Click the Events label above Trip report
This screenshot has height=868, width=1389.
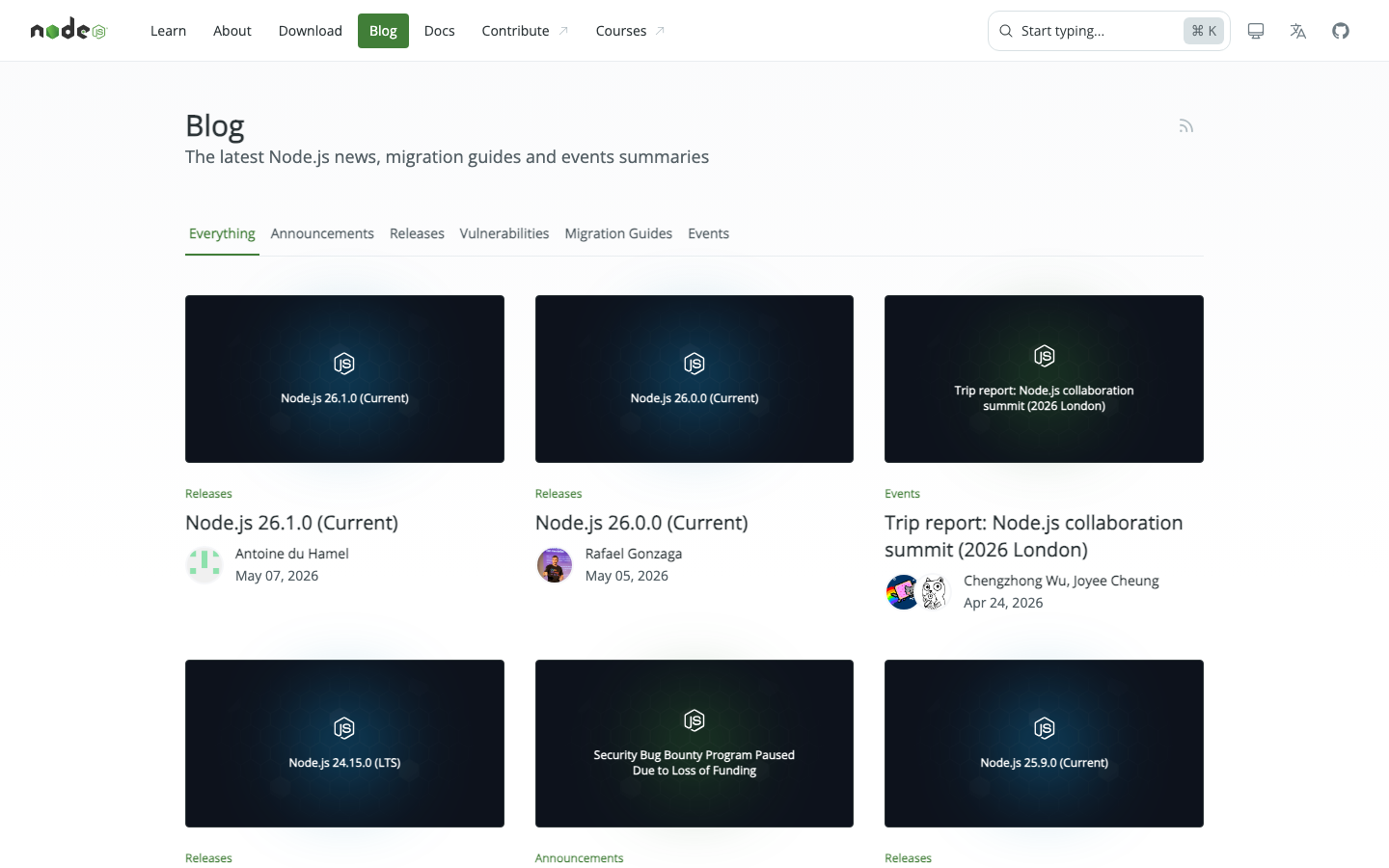[902, 494]
